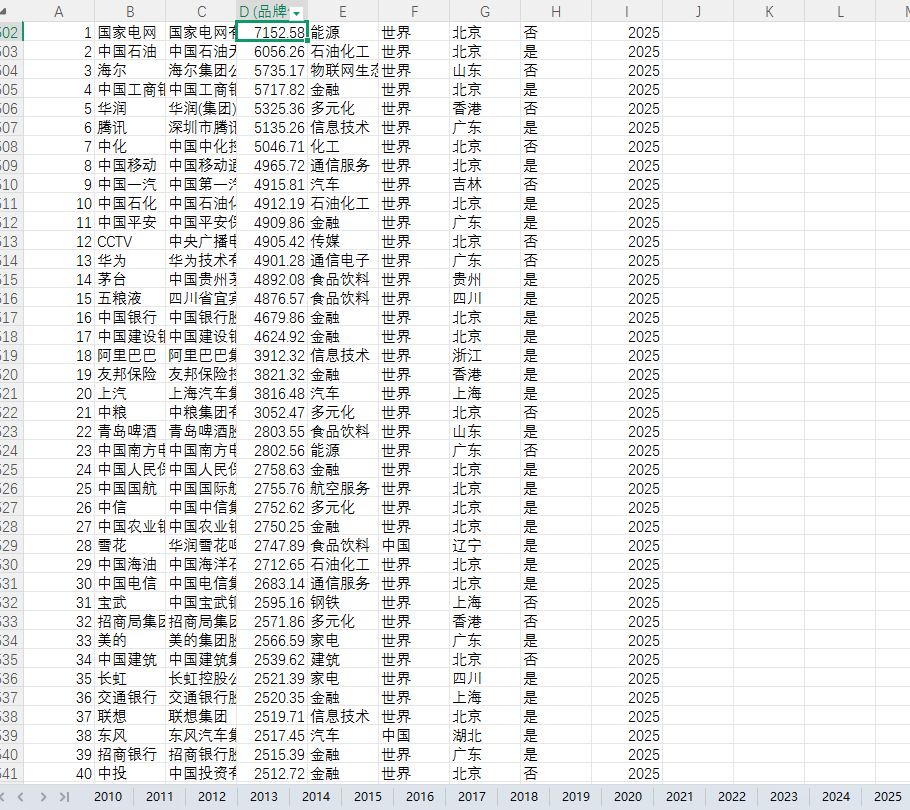Screen dimensions: 910x810
Task: Click the 辽宁 region cell
Action: pyautogui.click(x=485, y=546)
